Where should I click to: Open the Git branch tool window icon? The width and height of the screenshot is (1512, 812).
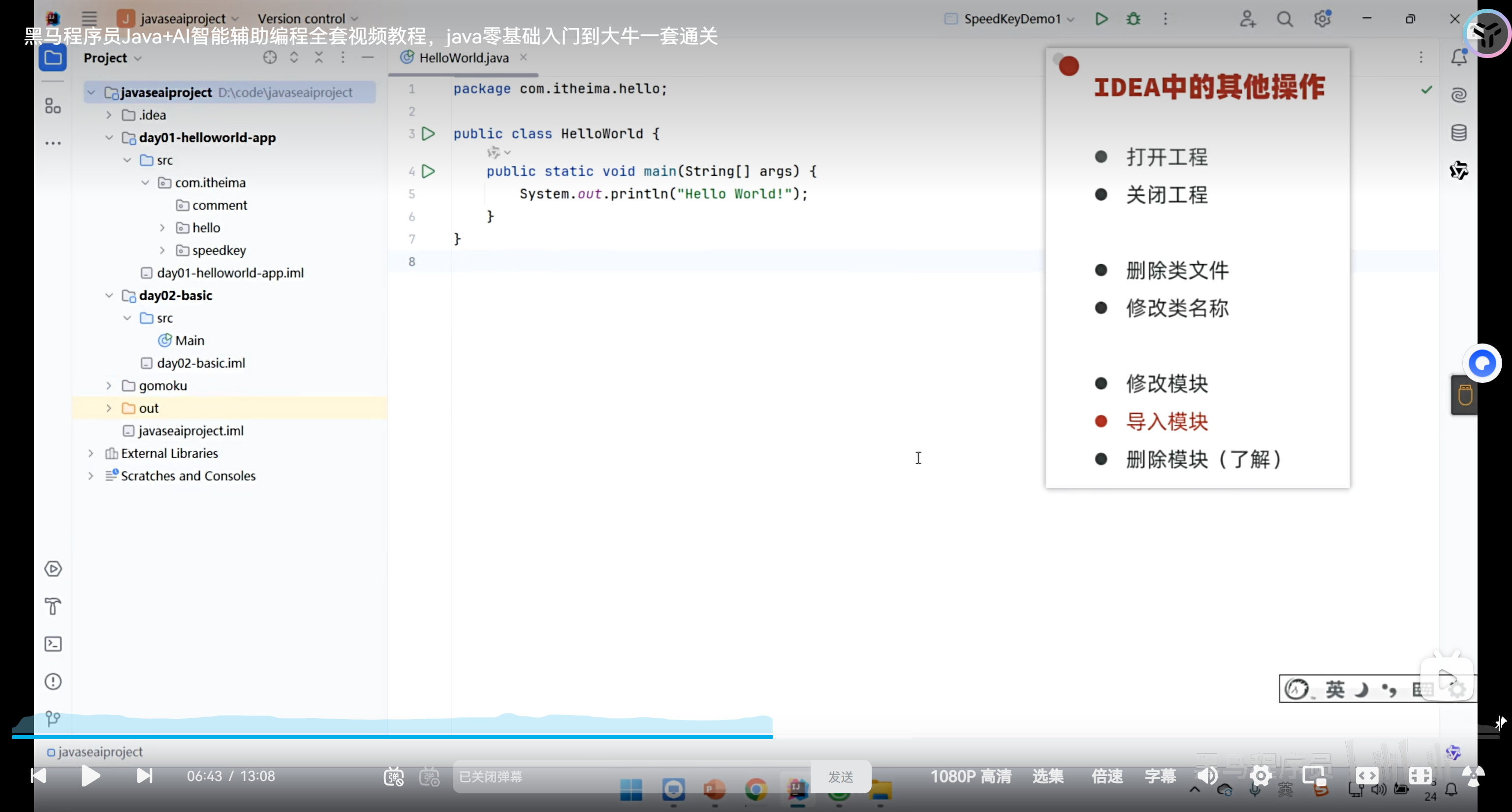pyautogui.click(x=53, y=718)
